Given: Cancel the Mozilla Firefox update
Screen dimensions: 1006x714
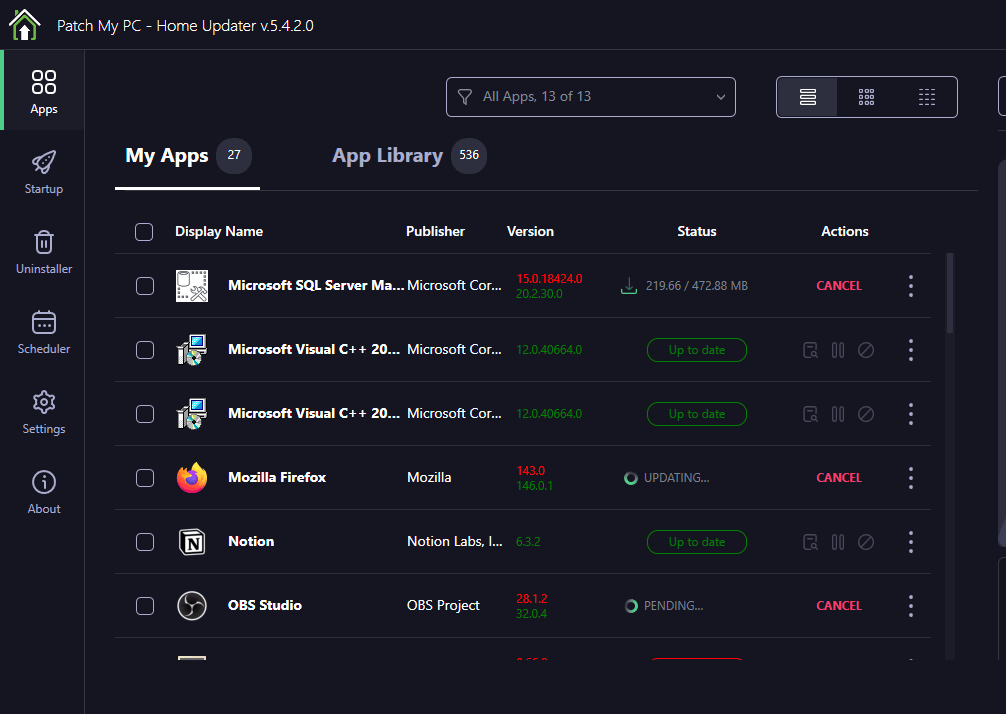Looking at the screenshot, I should (838, 478).
